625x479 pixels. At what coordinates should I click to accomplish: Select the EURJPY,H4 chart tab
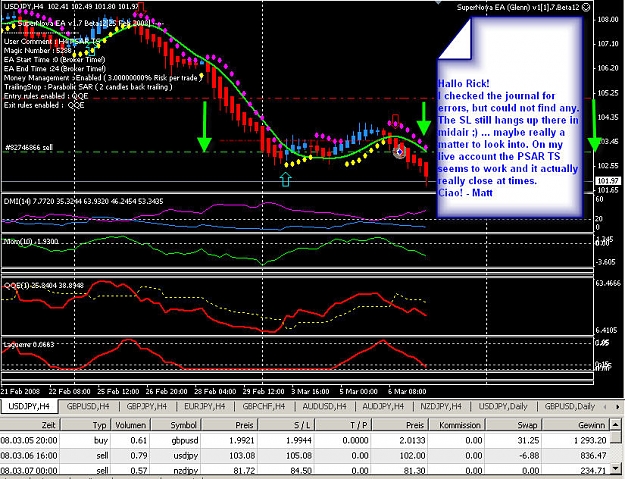204,406
